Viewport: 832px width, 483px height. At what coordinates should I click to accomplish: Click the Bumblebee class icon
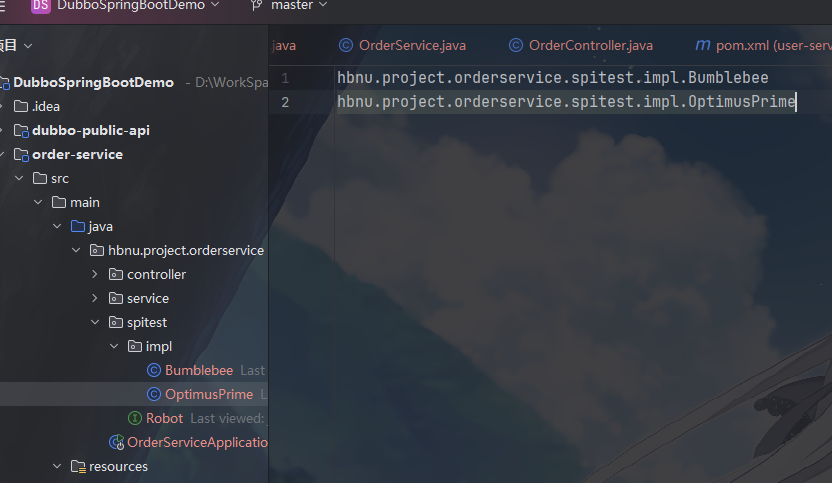click(x=154, y=370)
